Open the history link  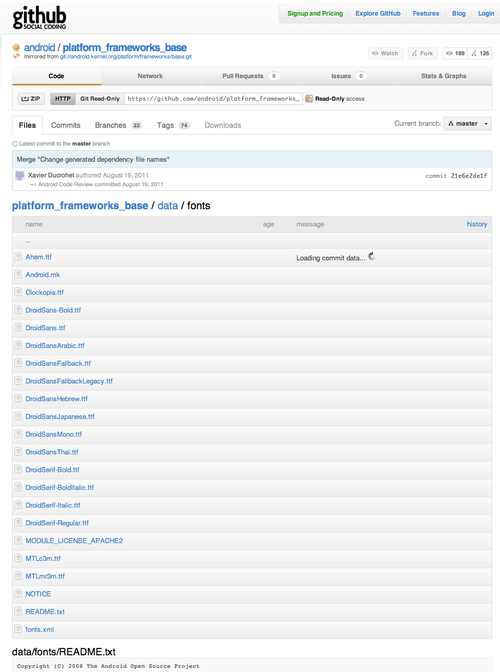click(477, 224)
